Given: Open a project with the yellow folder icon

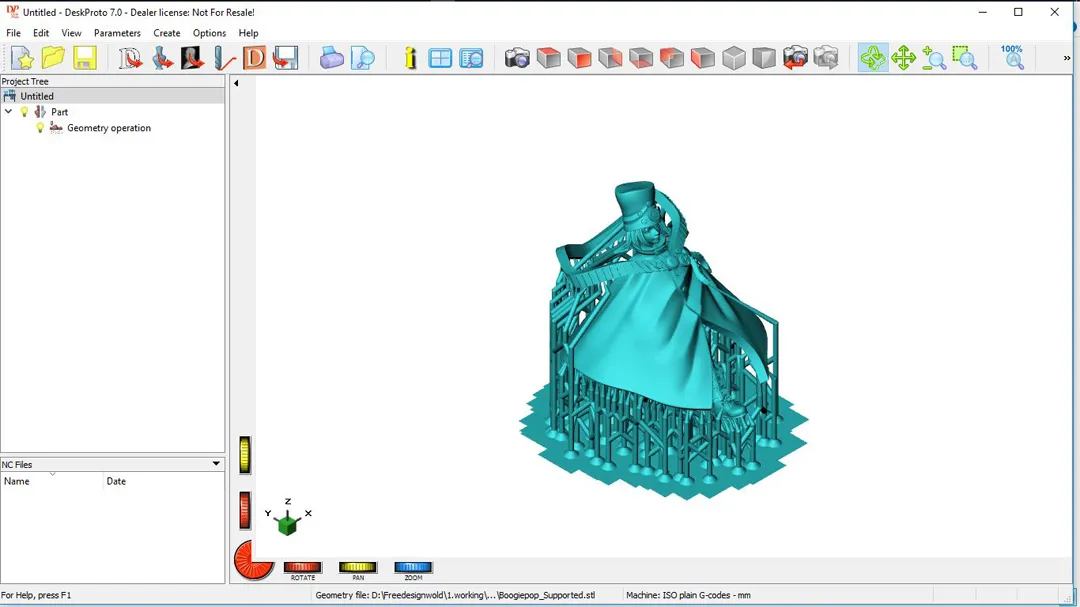Looking at the screenshot, I should 53,58.
